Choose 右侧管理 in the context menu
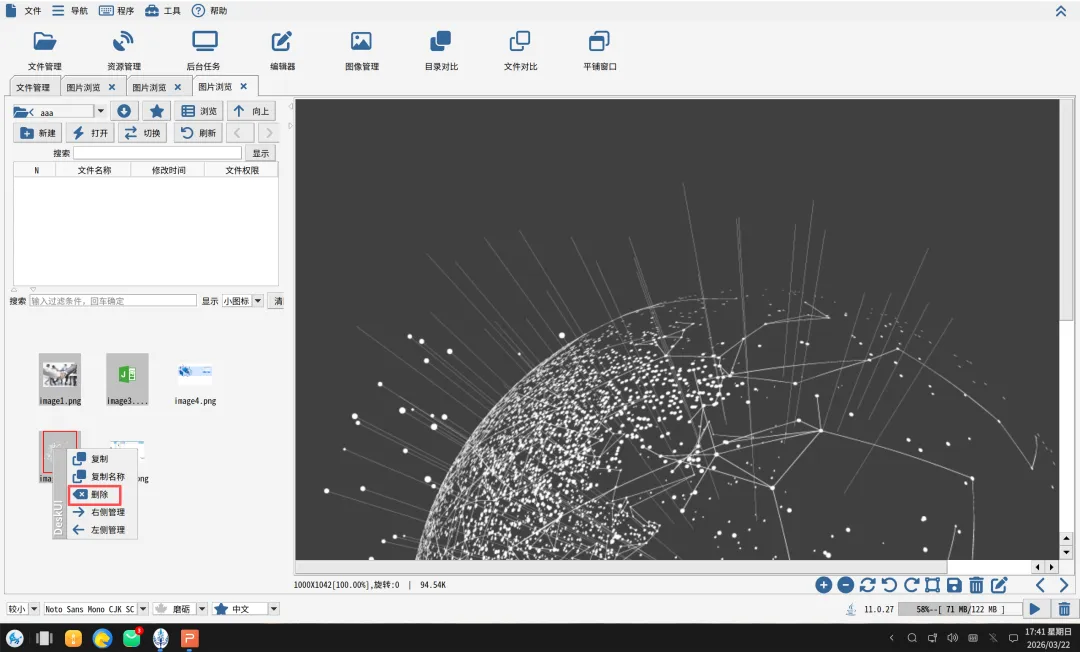 [102, 512]
